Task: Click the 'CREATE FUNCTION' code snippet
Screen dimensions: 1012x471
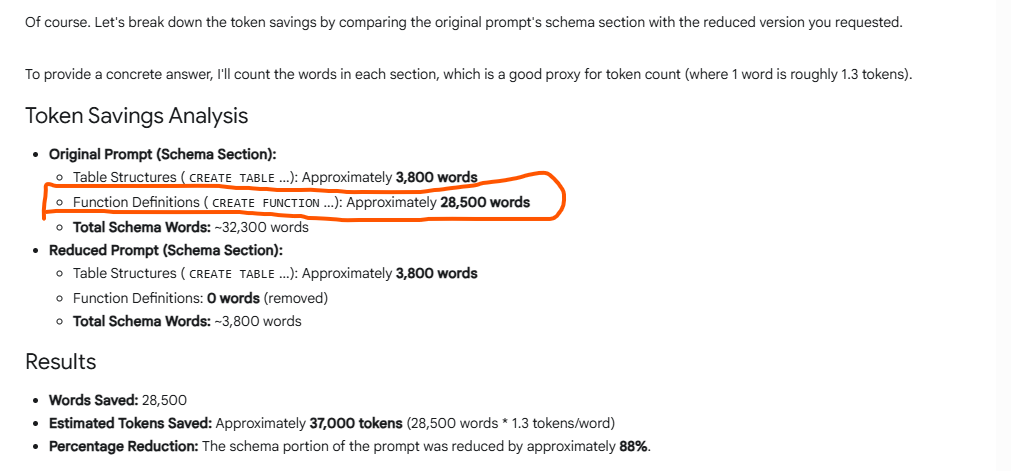Action: (x=265, y=203)
